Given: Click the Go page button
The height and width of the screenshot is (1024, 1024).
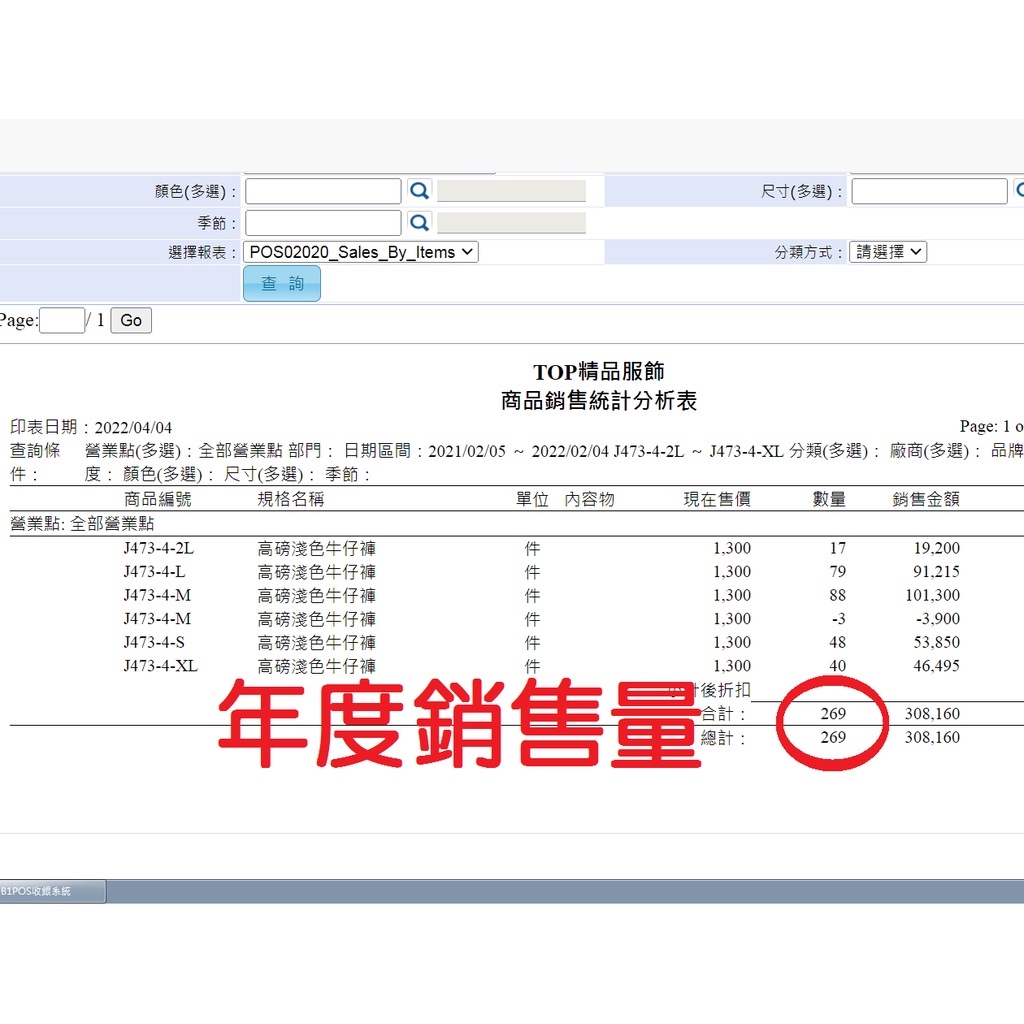Looking at the screenshot, I should pos(131,320).
